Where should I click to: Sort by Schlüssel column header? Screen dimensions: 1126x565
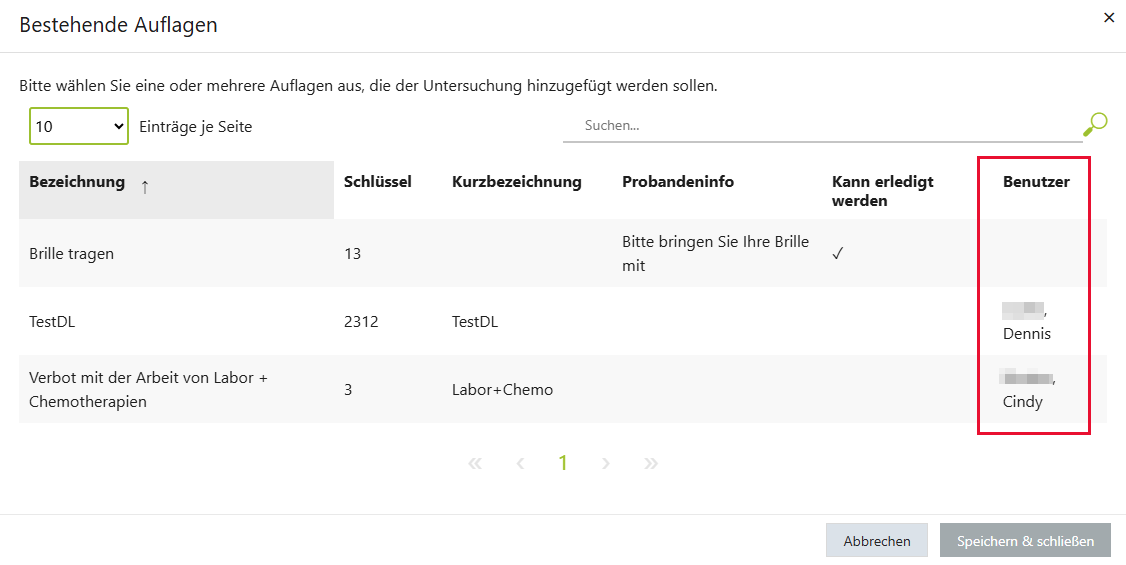pos(378,182)
